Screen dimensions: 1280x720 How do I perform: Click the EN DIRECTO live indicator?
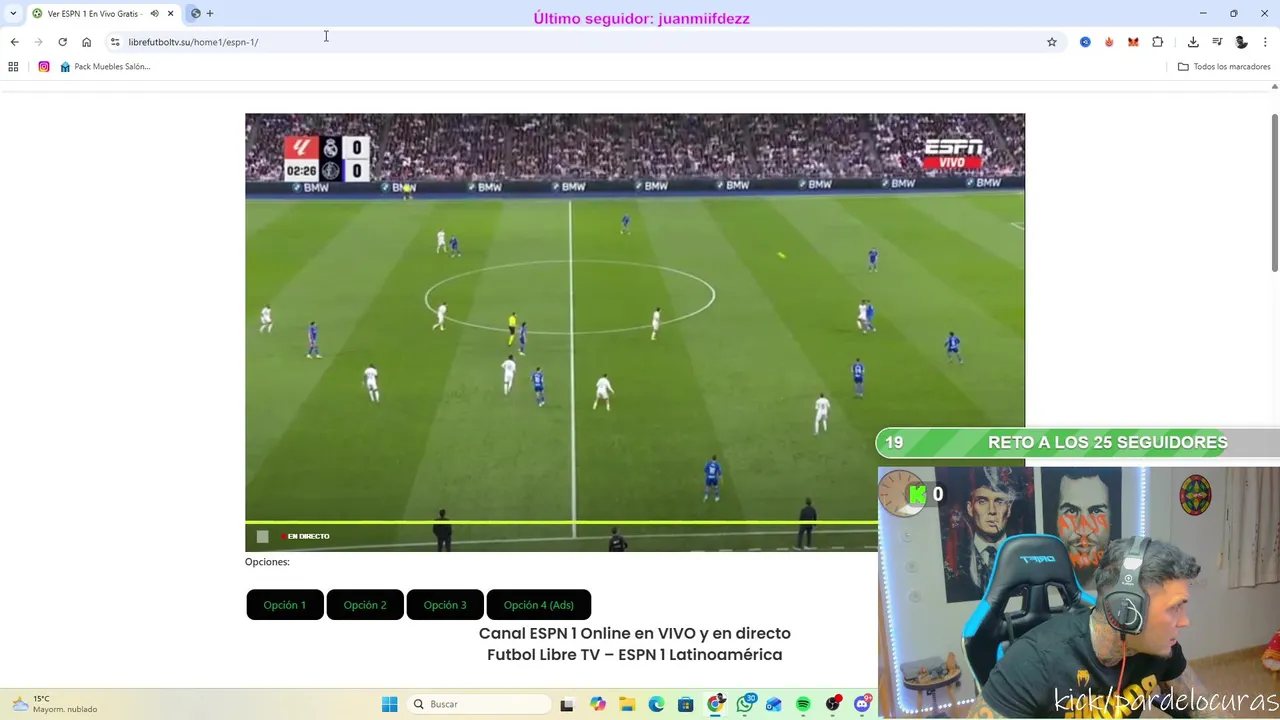(306, 537)
